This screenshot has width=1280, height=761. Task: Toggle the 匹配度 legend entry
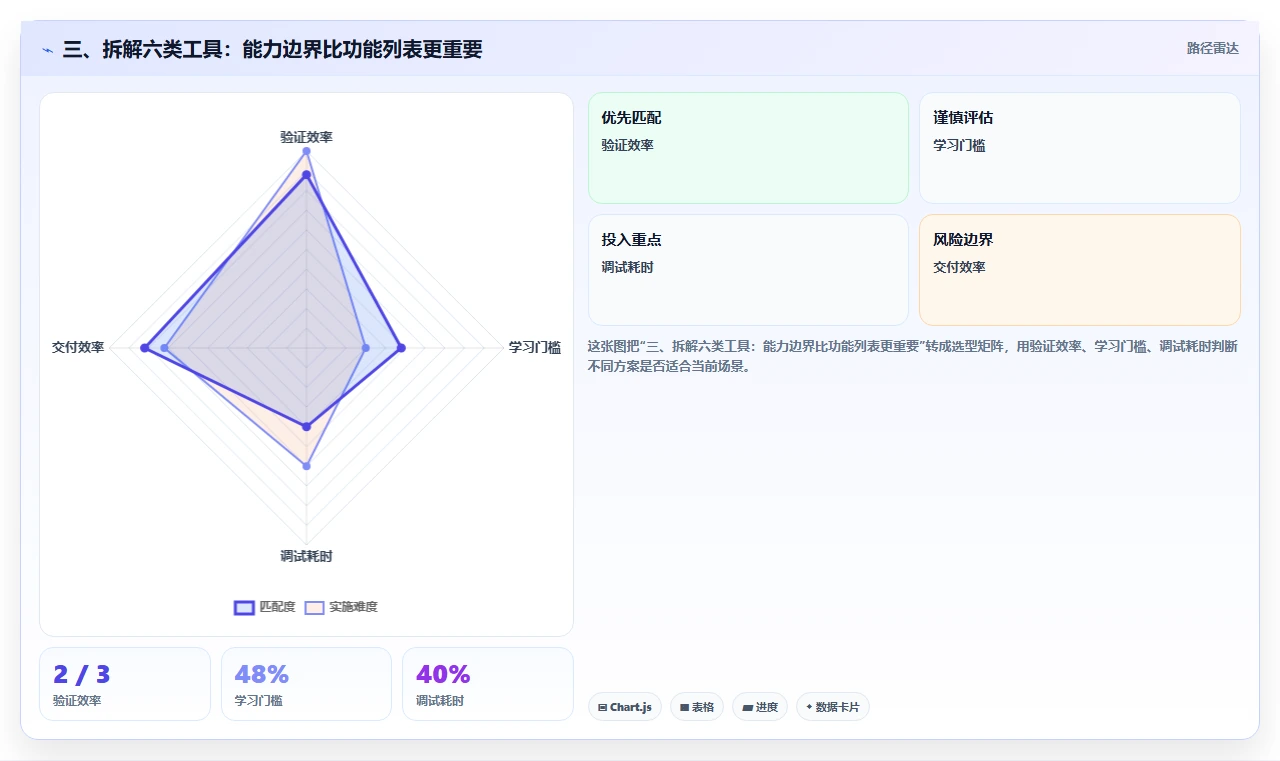point(265,607)
